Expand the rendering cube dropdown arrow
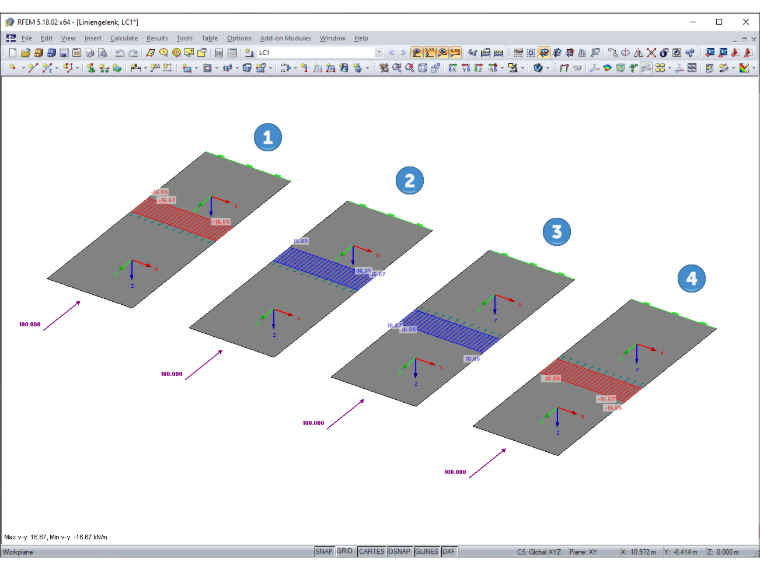 (548, 68)
